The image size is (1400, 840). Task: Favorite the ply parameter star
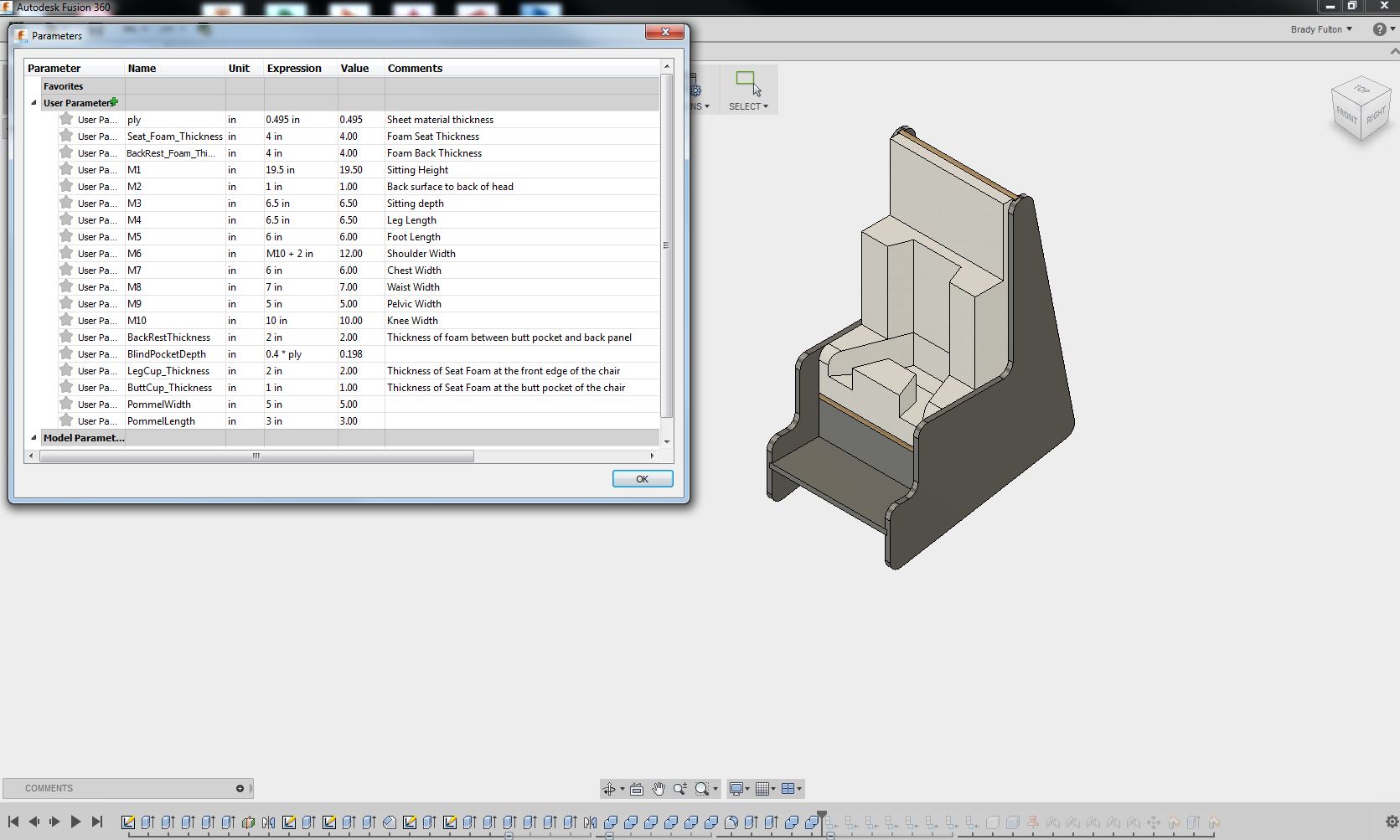click(66, 119)
